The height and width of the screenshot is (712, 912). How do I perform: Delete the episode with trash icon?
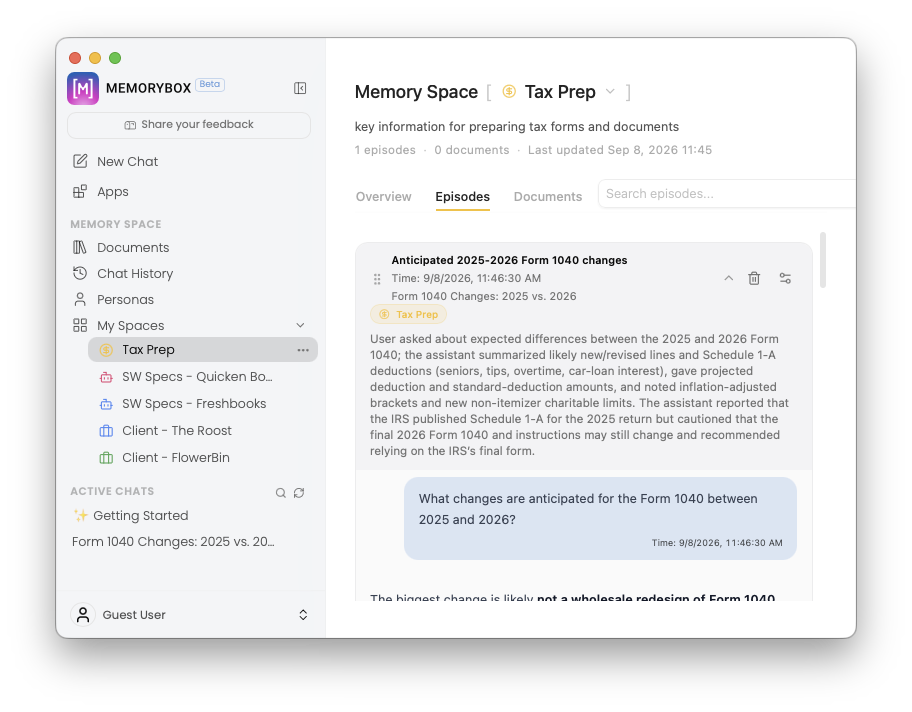pyautogui.click(x=754, y=279)
